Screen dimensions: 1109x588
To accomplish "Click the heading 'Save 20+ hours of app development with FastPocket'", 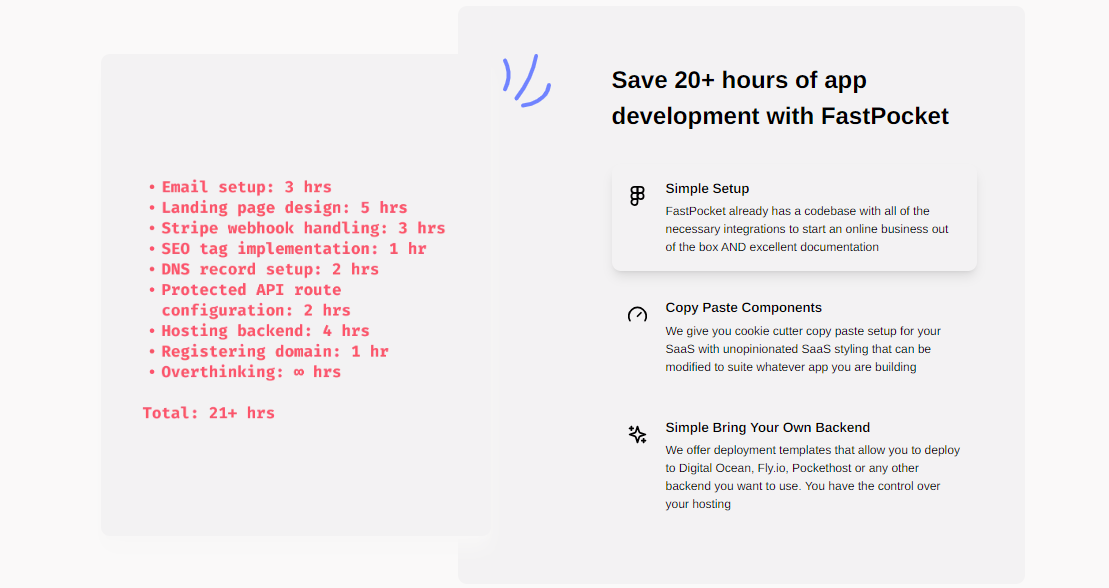I will pos(780,98).
